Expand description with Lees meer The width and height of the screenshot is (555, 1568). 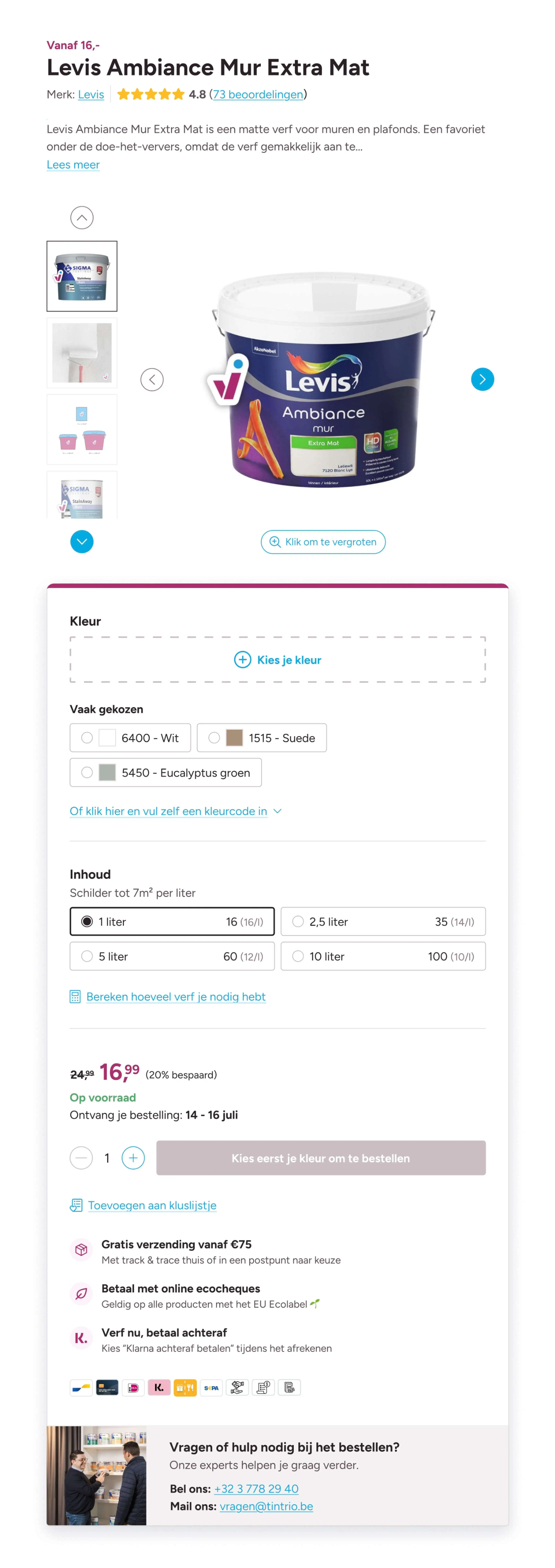tap(73, 164)
